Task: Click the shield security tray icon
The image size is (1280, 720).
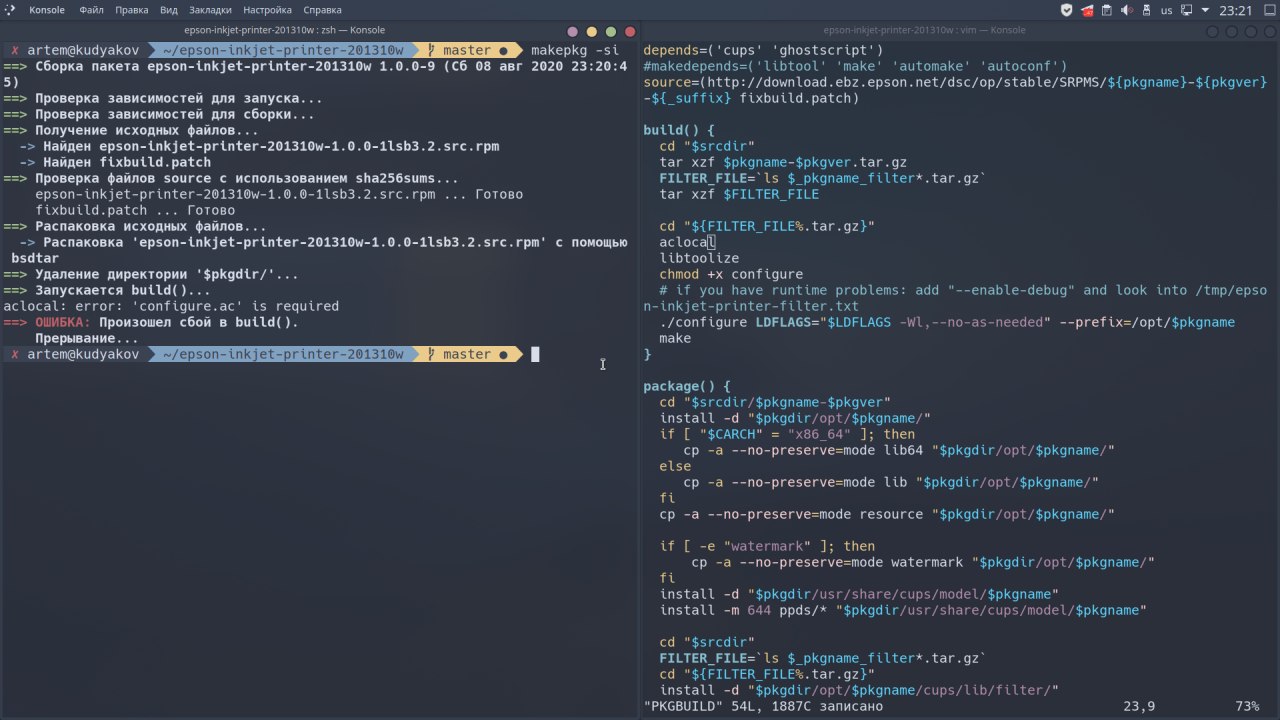Action: (x=1067, y=10)
